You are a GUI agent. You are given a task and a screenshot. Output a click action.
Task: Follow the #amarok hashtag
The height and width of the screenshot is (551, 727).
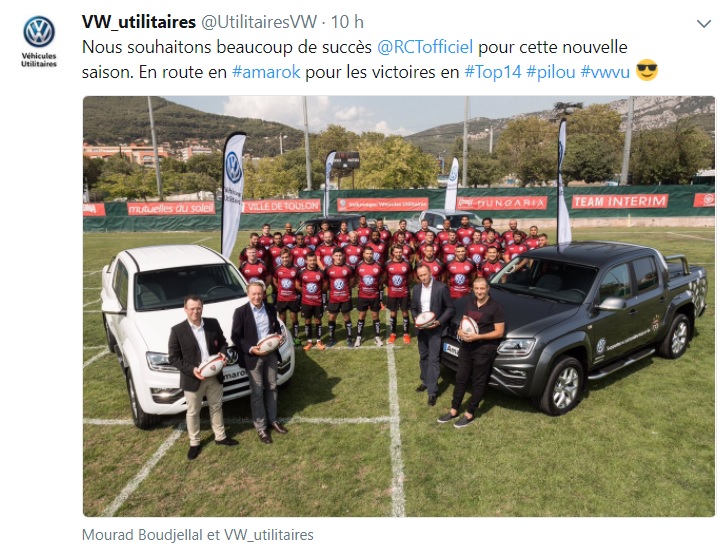point(266,72)
